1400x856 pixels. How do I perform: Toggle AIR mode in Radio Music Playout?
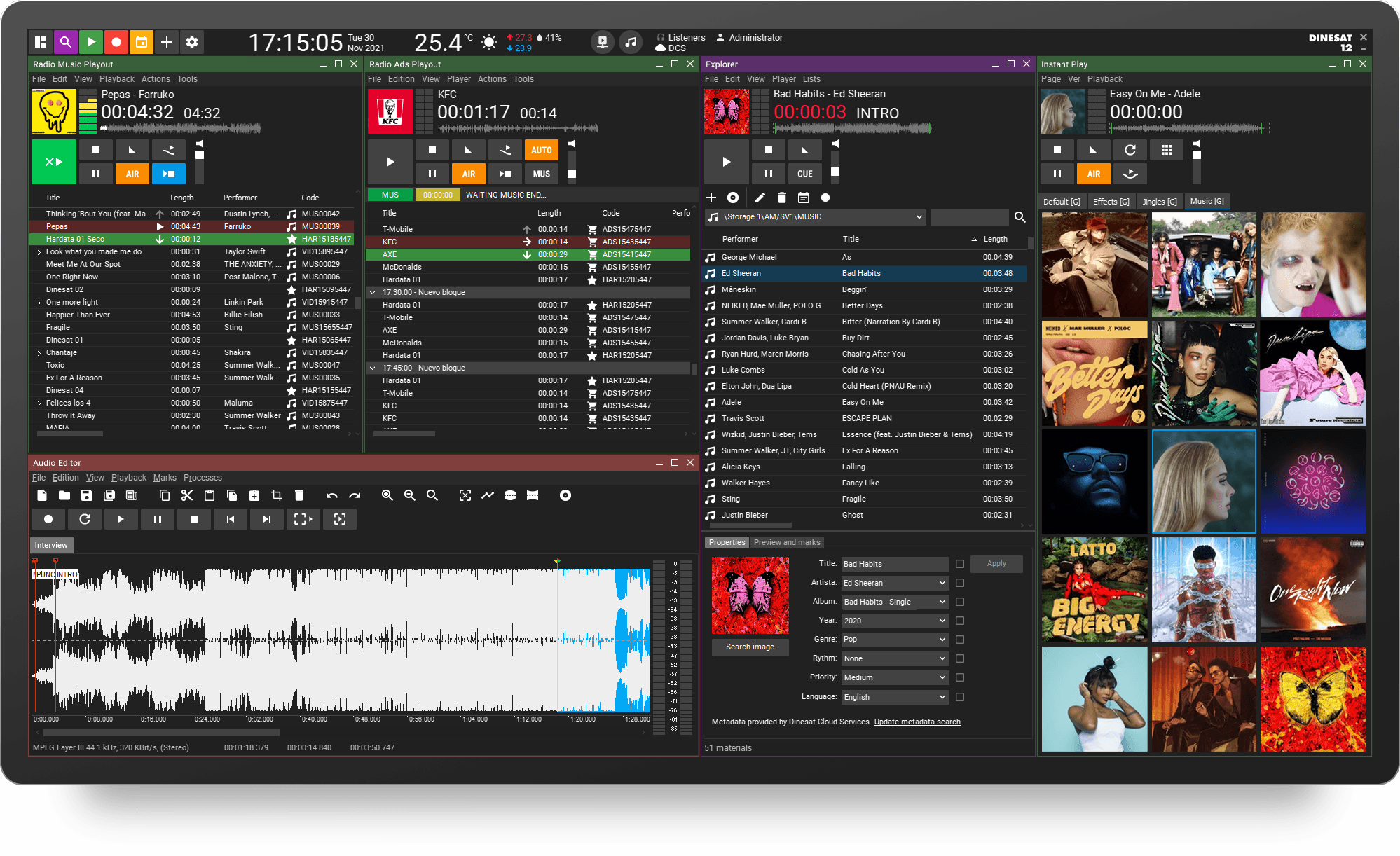point(132,174)
